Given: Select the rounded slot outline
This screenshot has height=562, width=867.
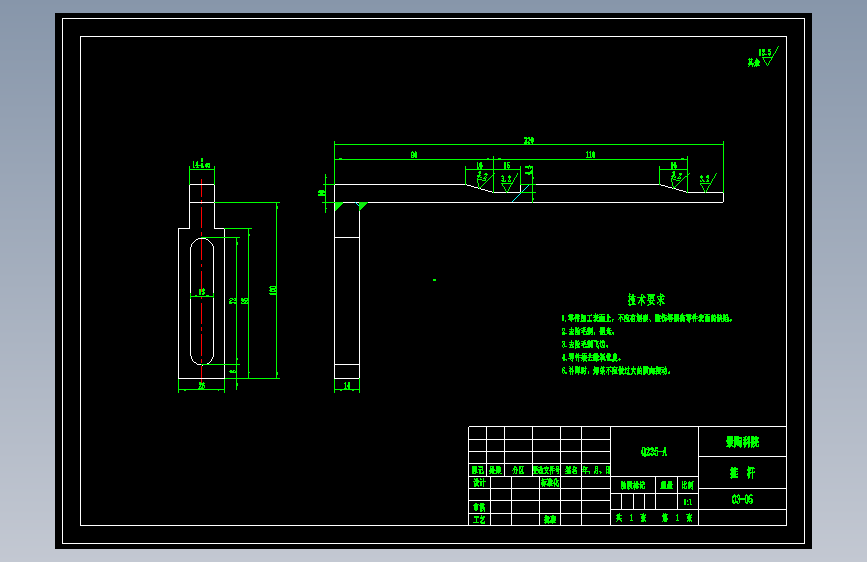Looking at the screenshot, I should tap(202, 301).
